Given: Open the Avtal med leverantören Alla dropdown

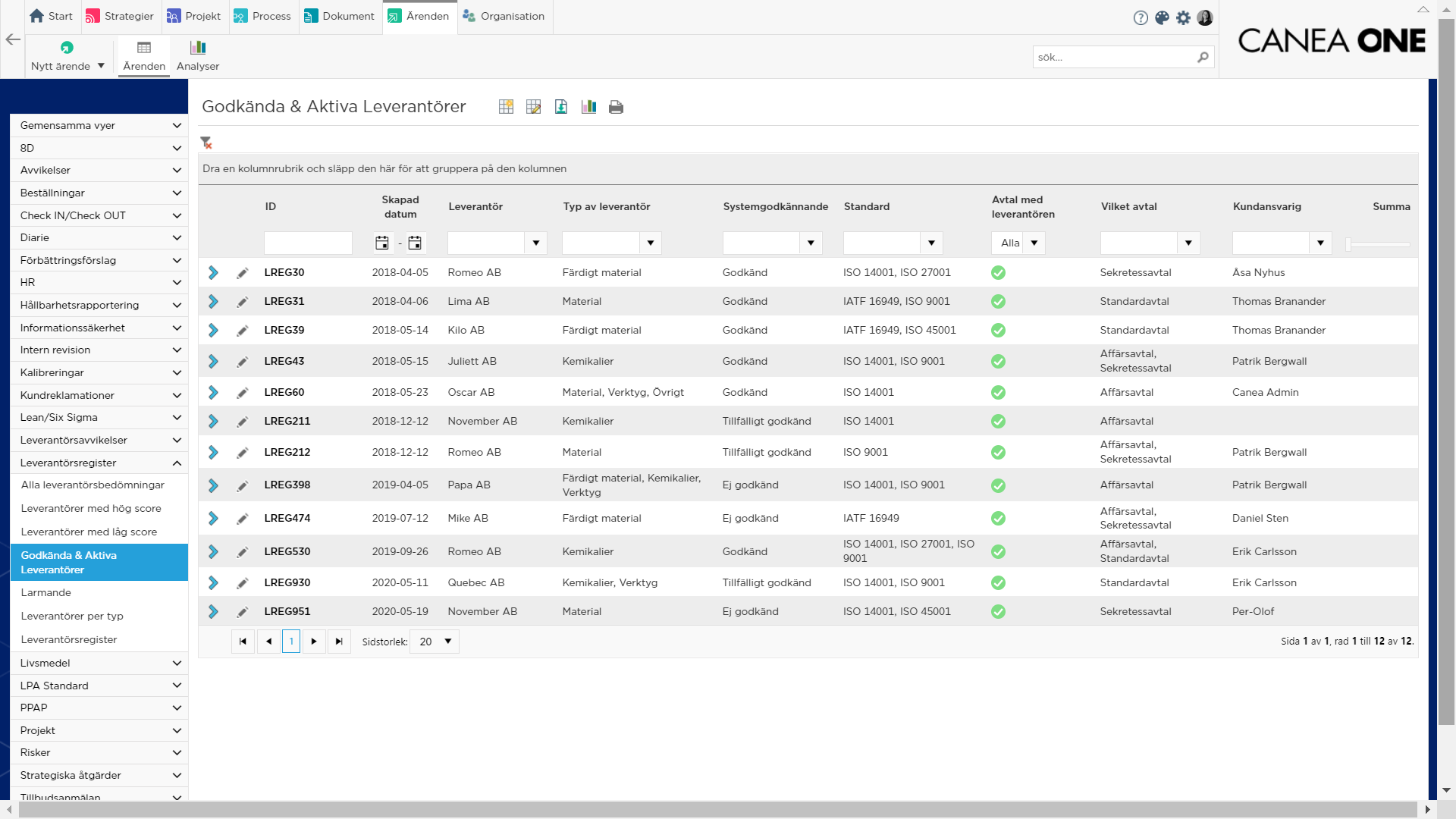Looking at the screenshot, I should point(1018,243).
